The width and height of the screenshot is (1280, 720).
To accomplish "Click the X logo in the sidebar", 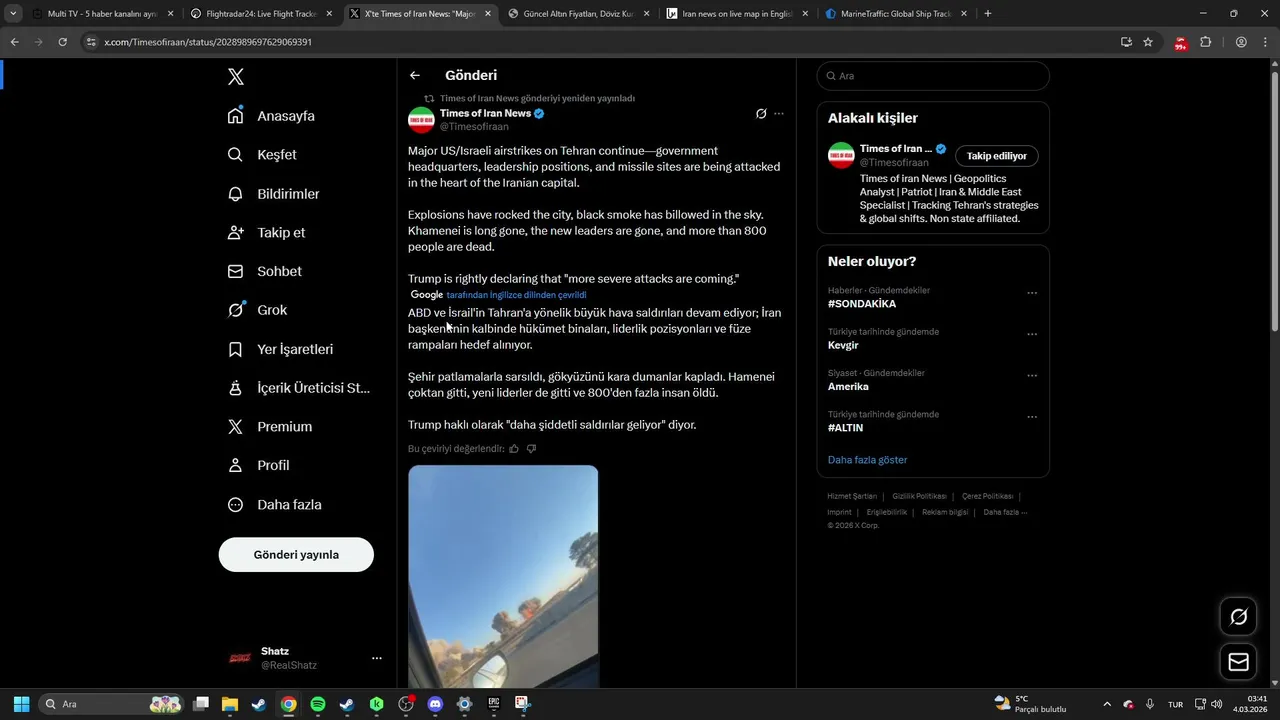I will pyautogui.click(x=236, y=77).
